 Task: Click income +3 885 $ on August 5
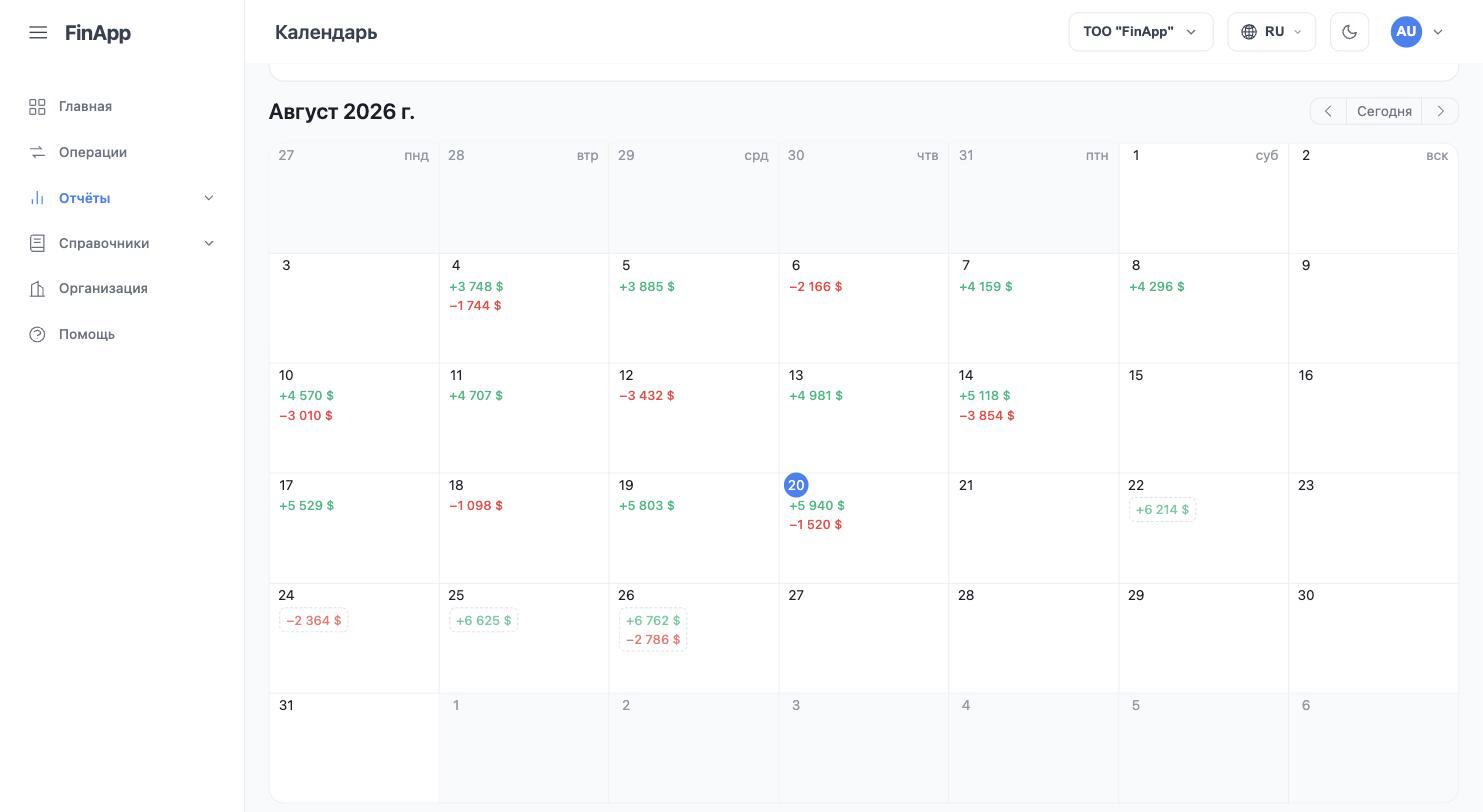pyautogui.click(x=647, y=286)
